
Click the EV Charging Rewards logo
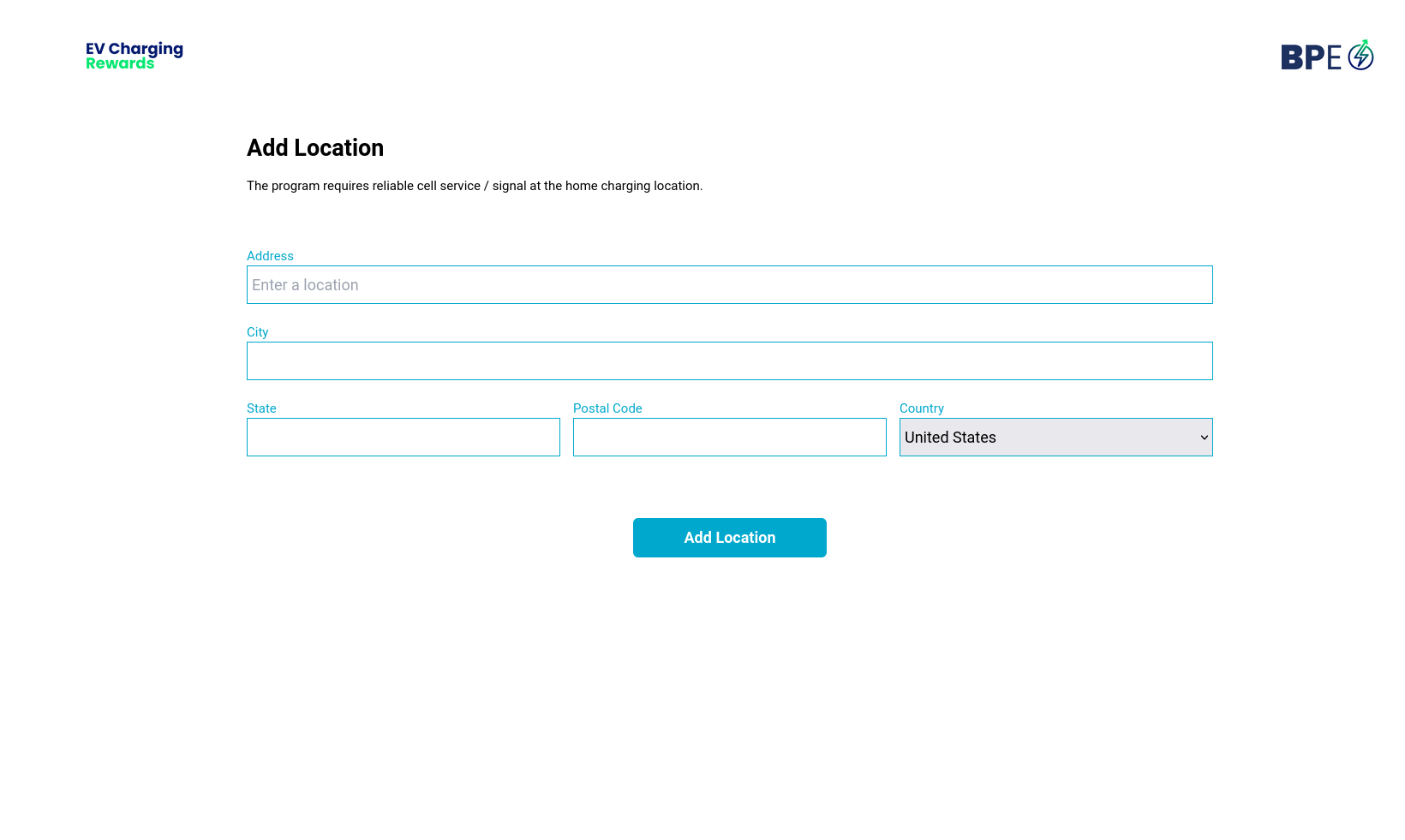click(x=133, y=55)
